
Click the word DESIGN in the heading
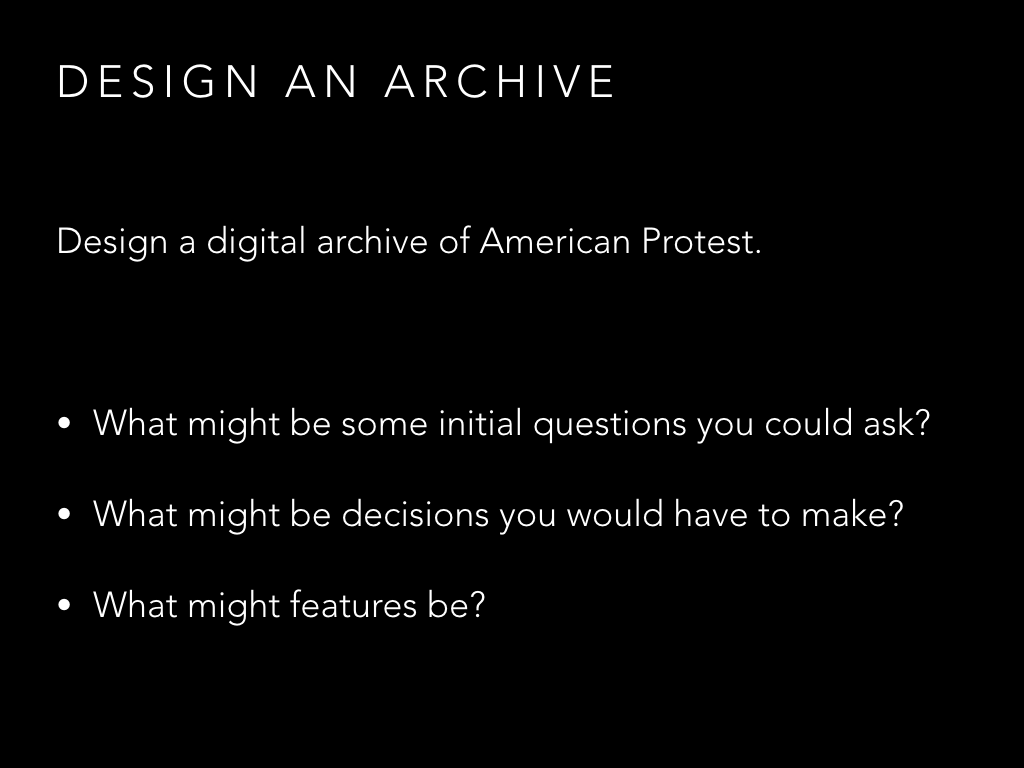click(159, 82)
